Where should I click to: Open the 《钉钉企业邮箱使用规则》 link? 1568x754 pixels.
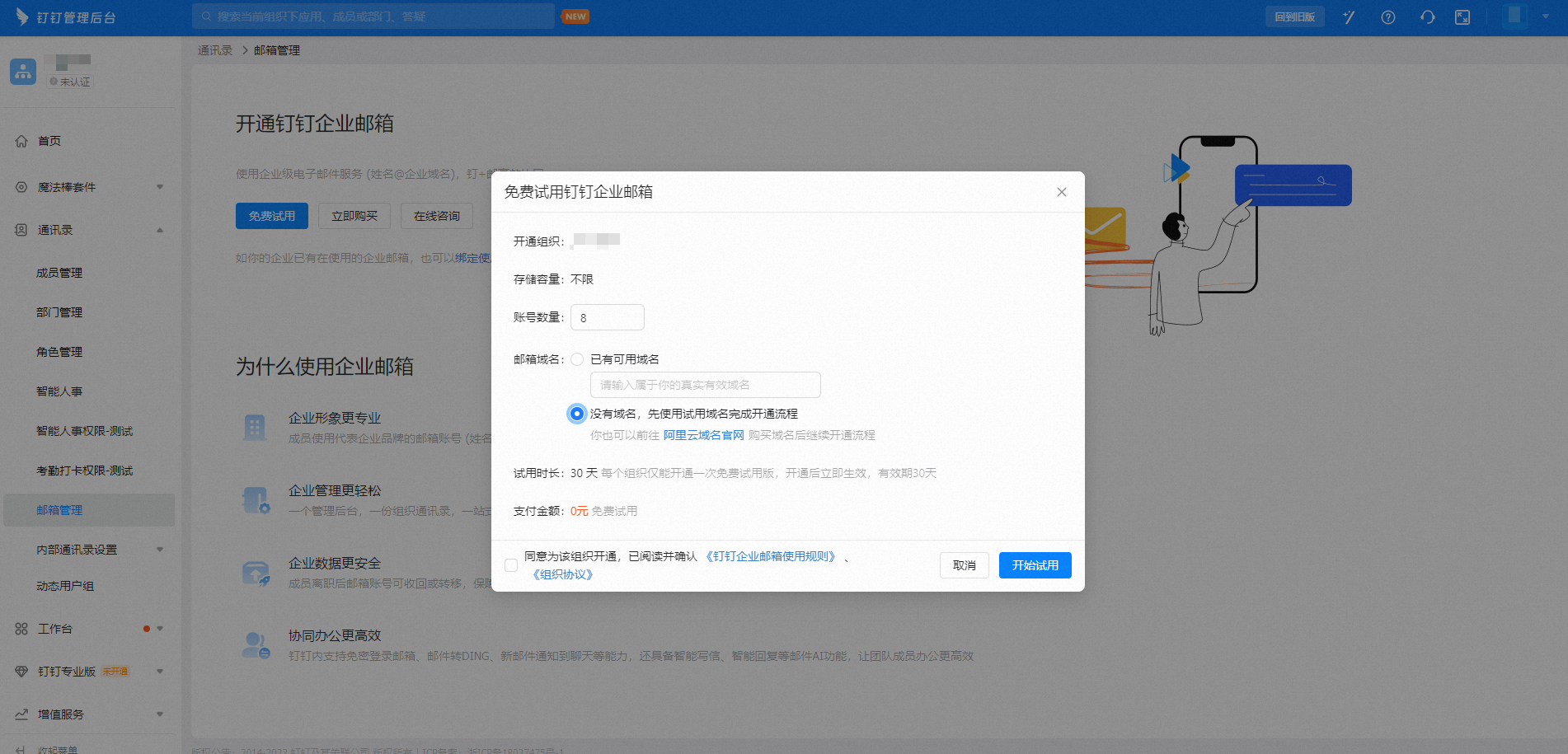point(771,556)
